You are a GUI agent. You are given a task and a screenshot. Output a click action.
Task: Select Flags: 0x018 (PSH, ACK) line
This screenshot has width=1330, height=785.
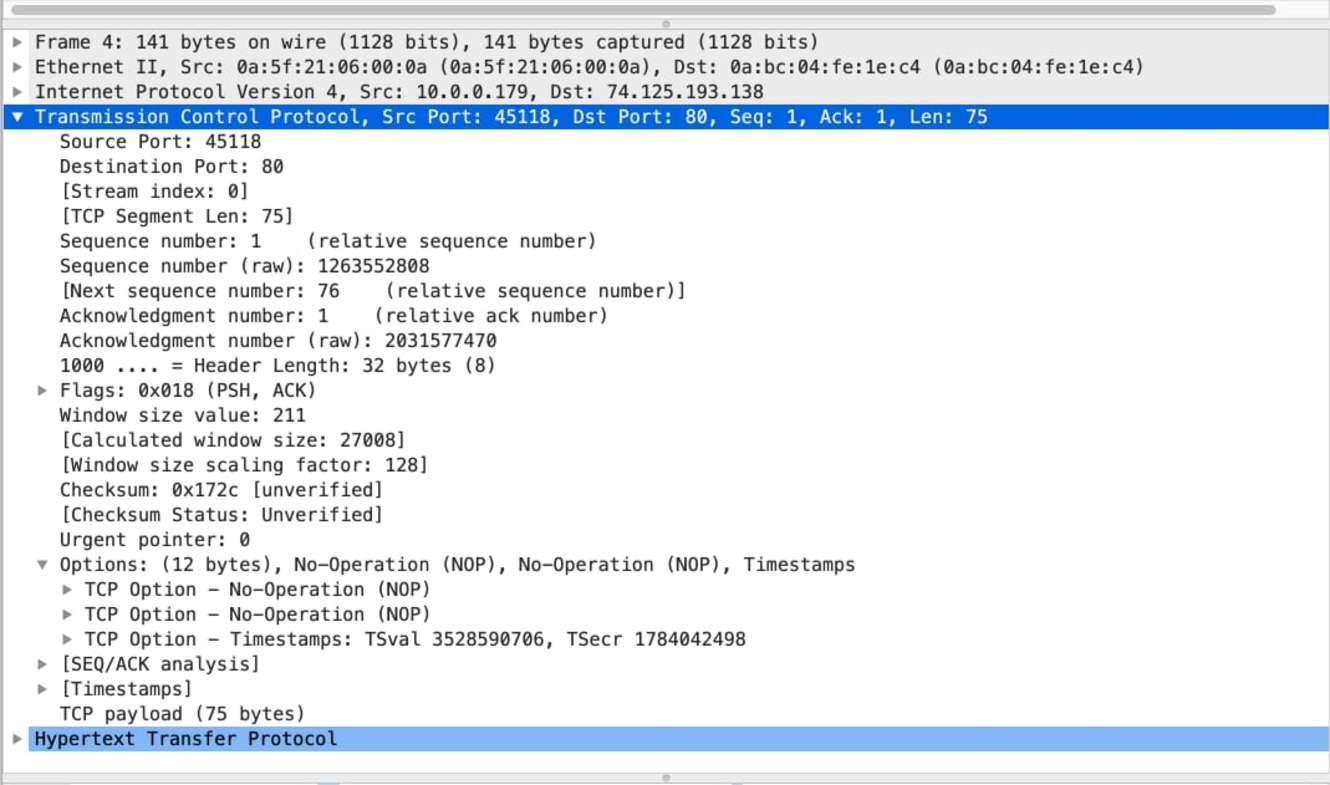point(187,390)
